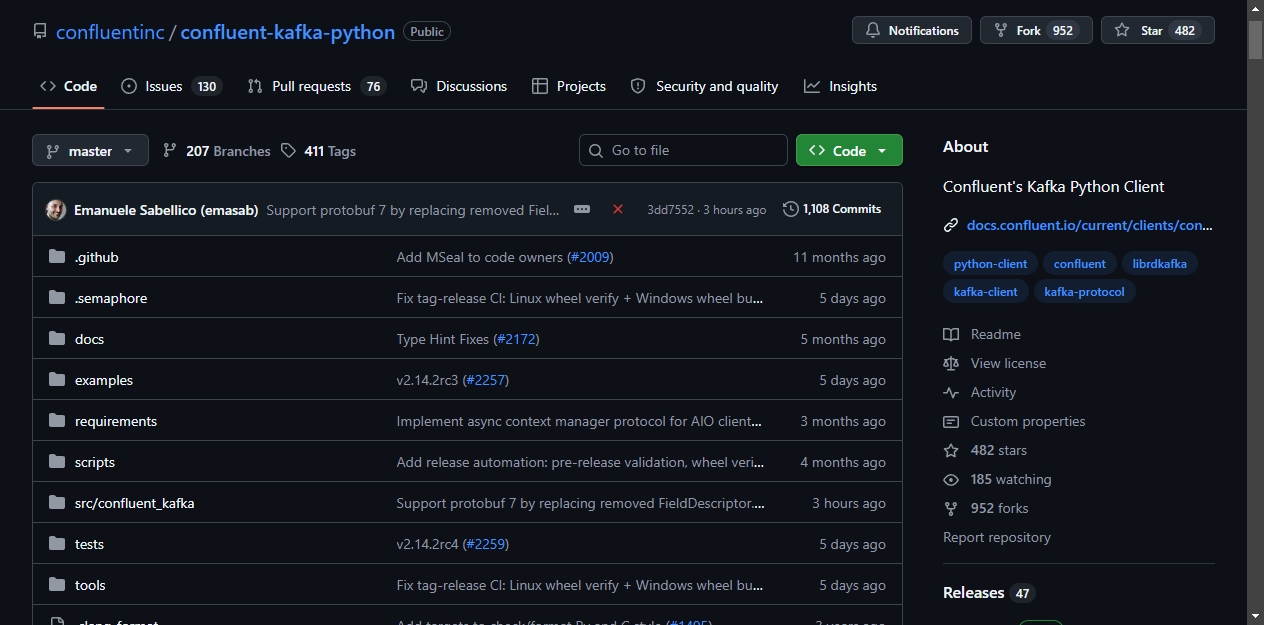Select the confluent topic tag

tap(1079, 264)
